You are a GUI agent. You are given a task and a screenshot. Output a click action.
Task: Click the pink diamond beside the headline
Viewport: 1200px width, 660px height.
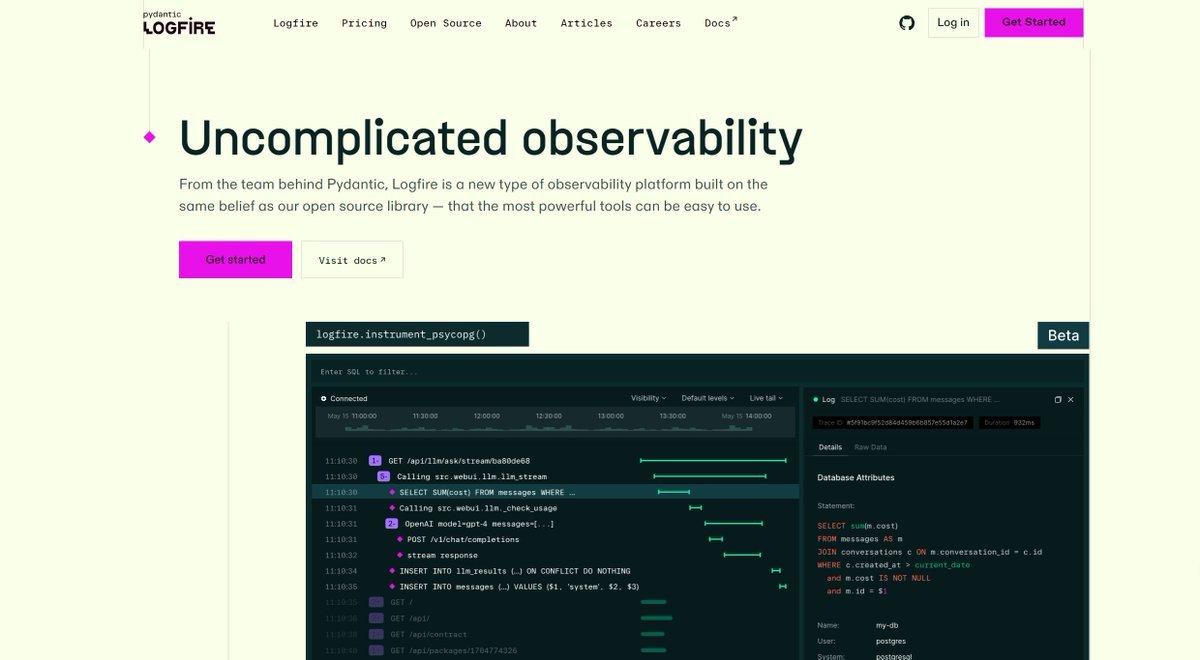150,137
